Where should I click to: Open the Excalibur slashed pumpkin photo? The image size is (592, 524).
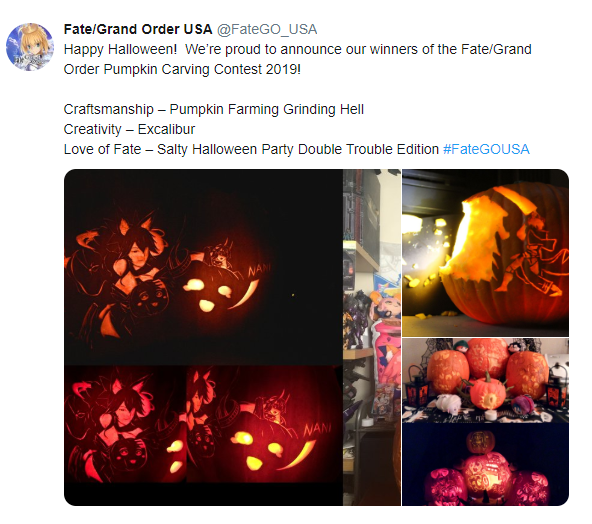pos(485,253)
